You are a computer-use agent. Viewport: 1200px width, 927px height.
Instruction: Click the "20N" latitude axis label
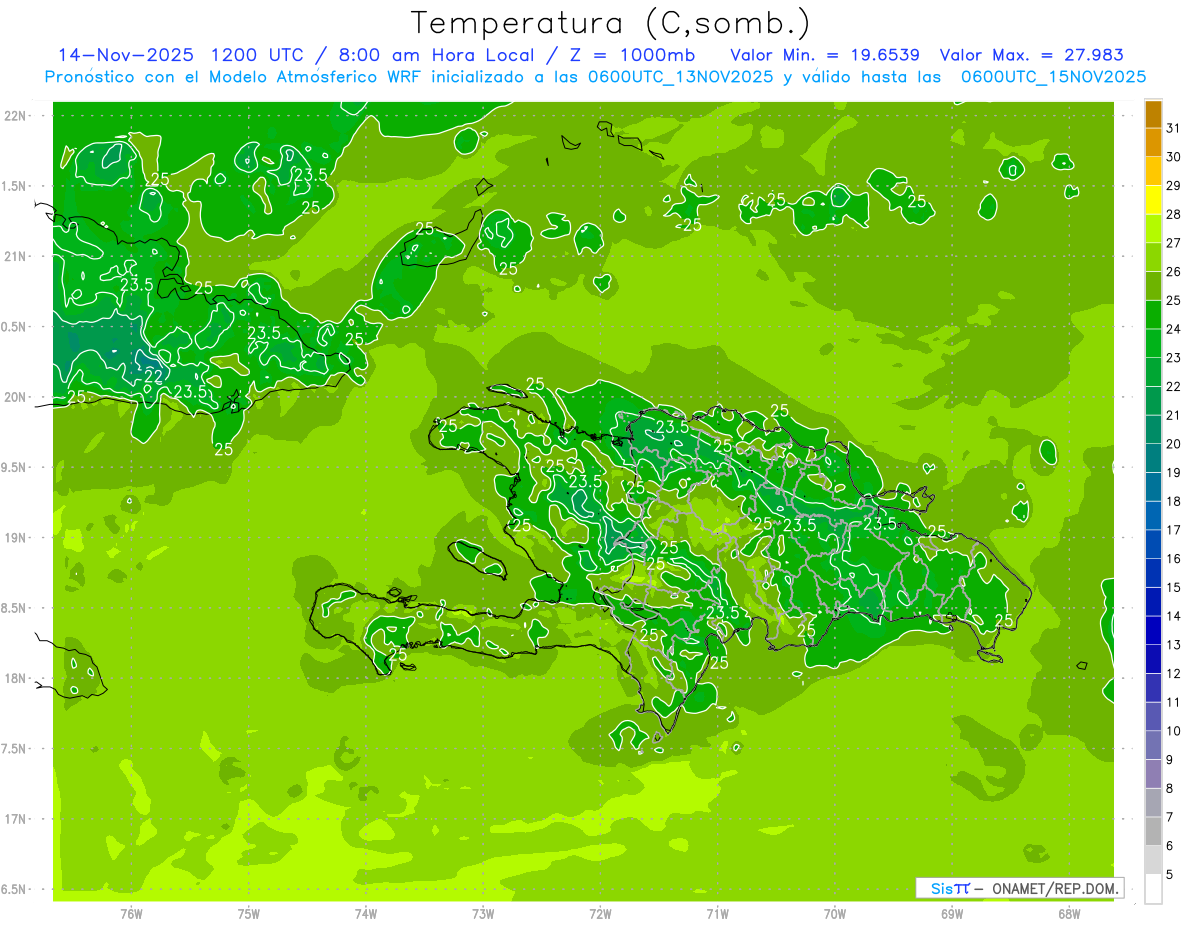tap(16, 397)
